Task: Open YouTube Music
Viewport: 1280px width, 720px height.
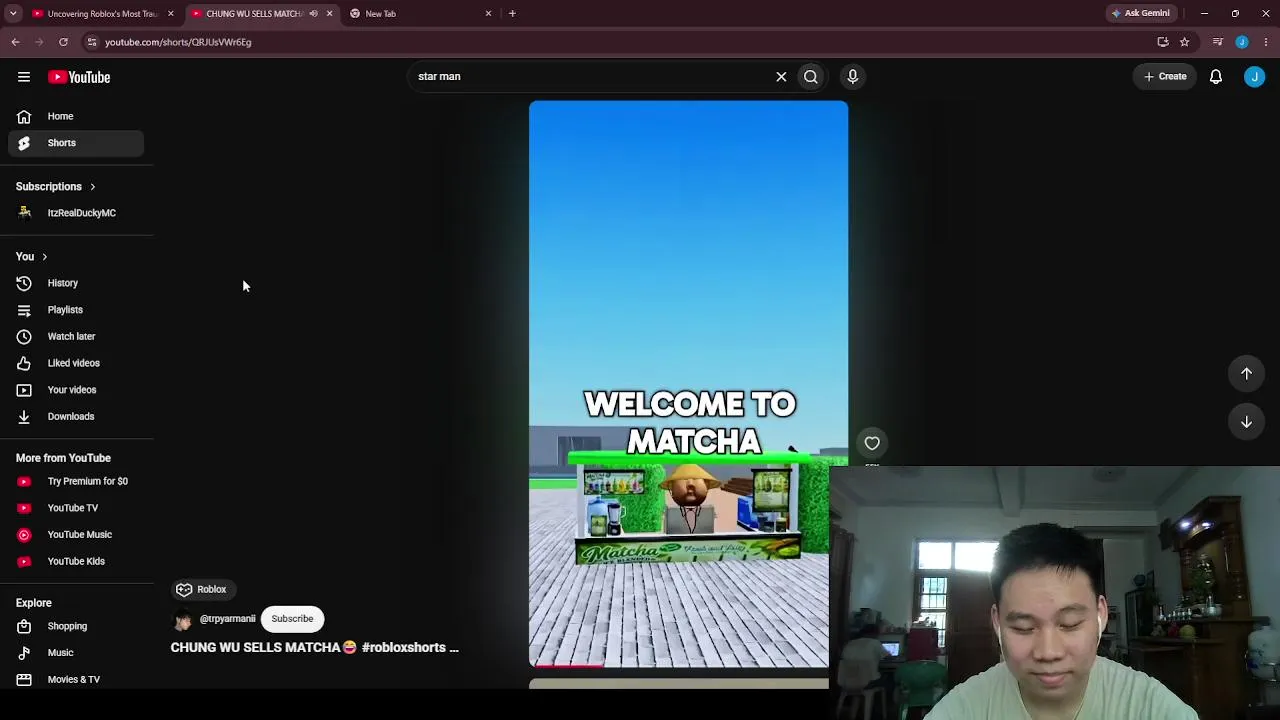Action: coord(76,535)
